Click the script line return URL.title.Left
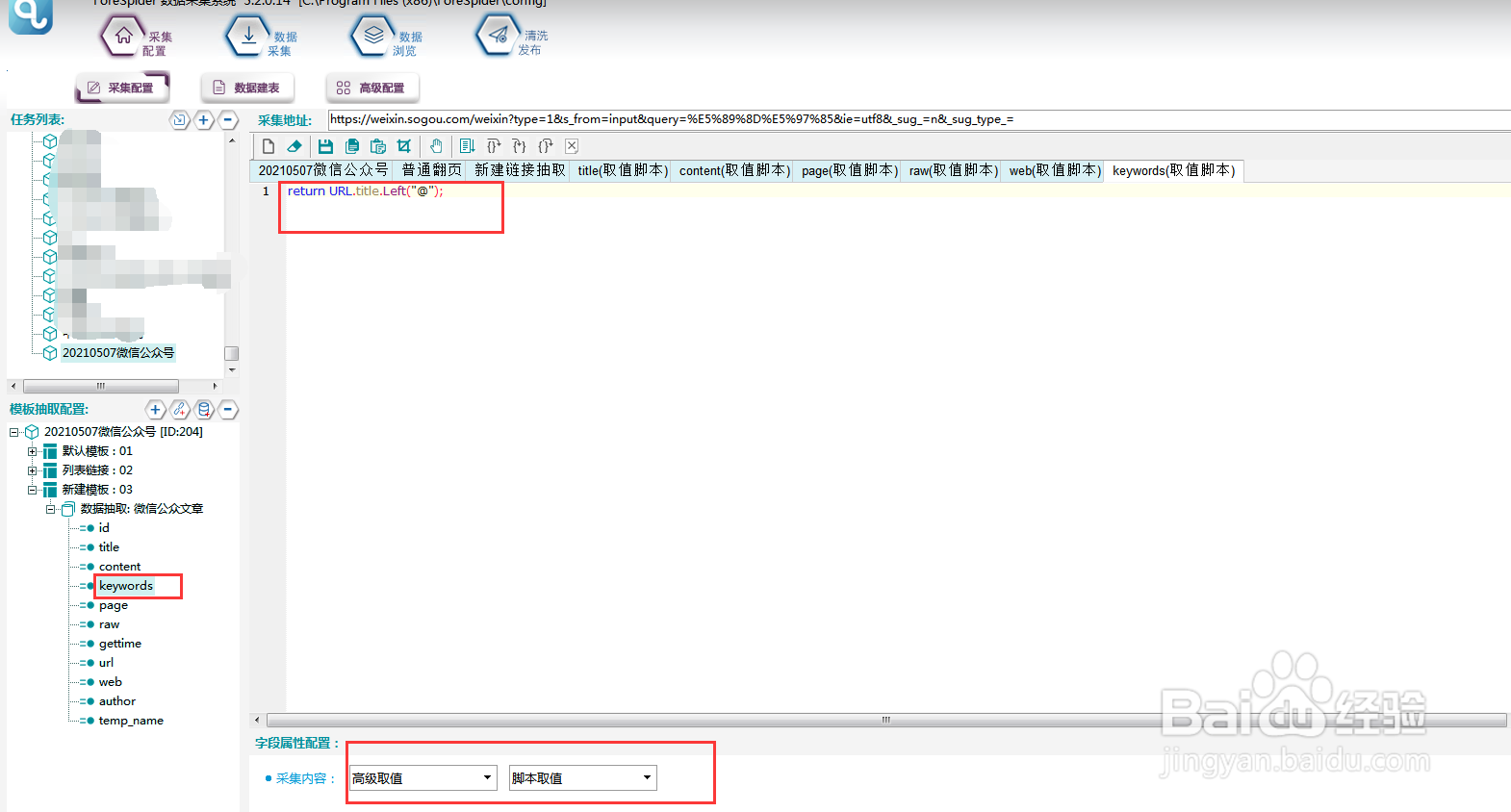1511x812 pixels. [x=365, y=191]
